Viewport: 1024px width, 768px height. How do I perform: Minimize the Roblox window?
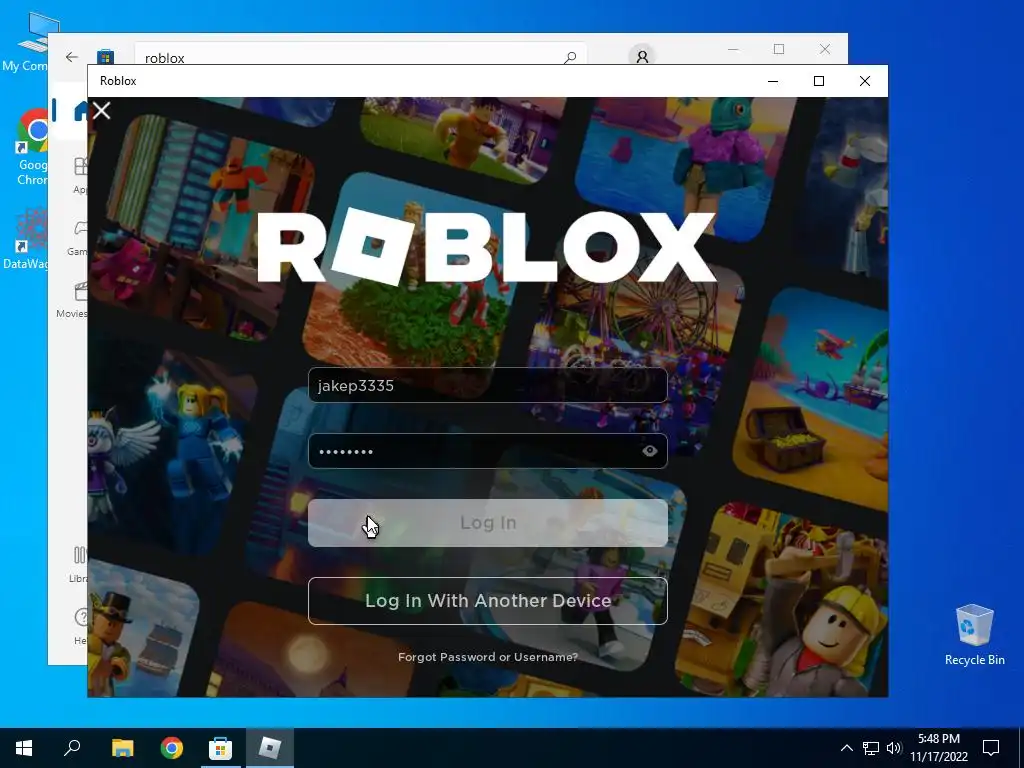click(773, 81)
